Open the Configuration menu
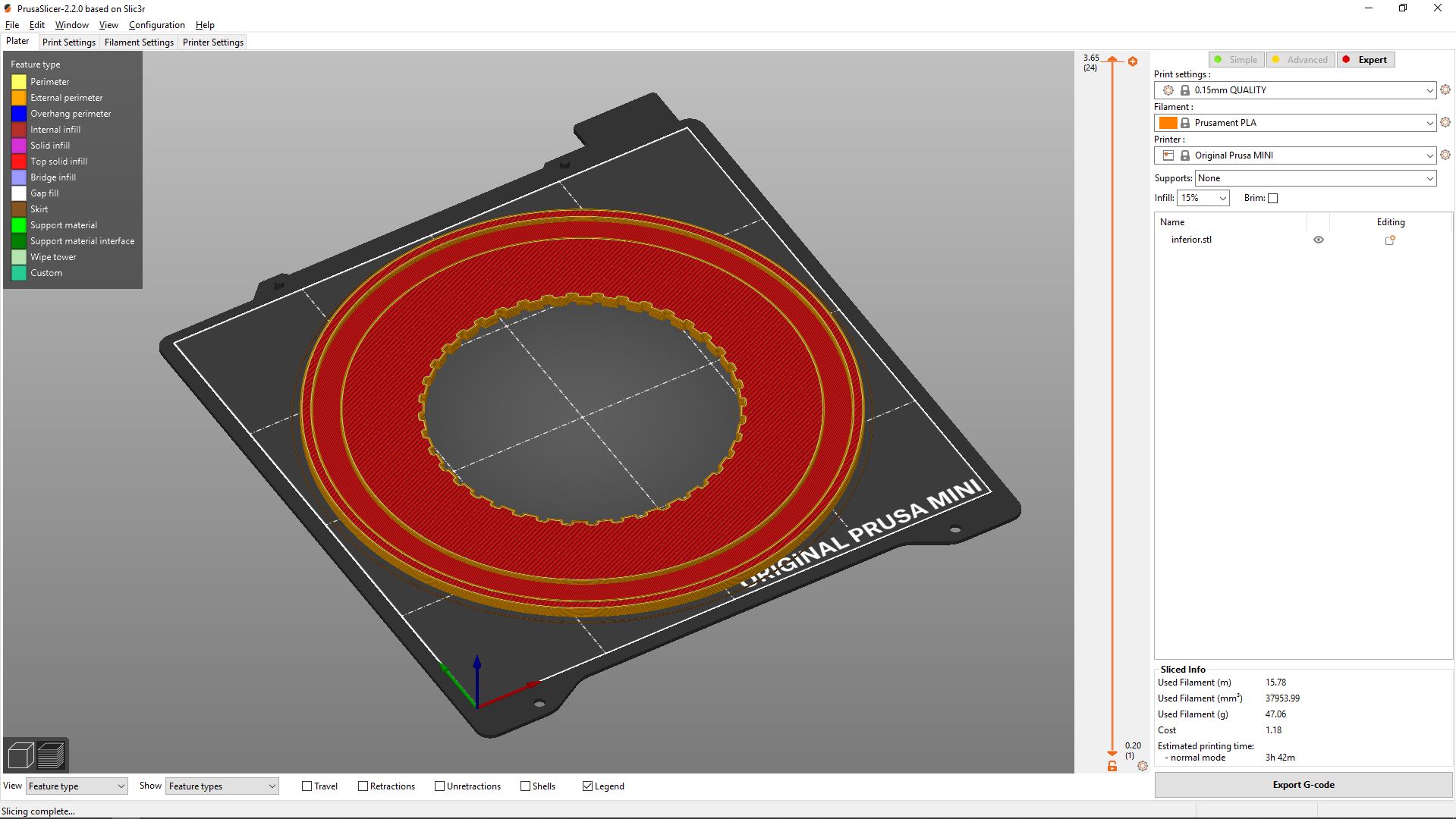This screenshot has height=819, width=1456. (156, 24)
